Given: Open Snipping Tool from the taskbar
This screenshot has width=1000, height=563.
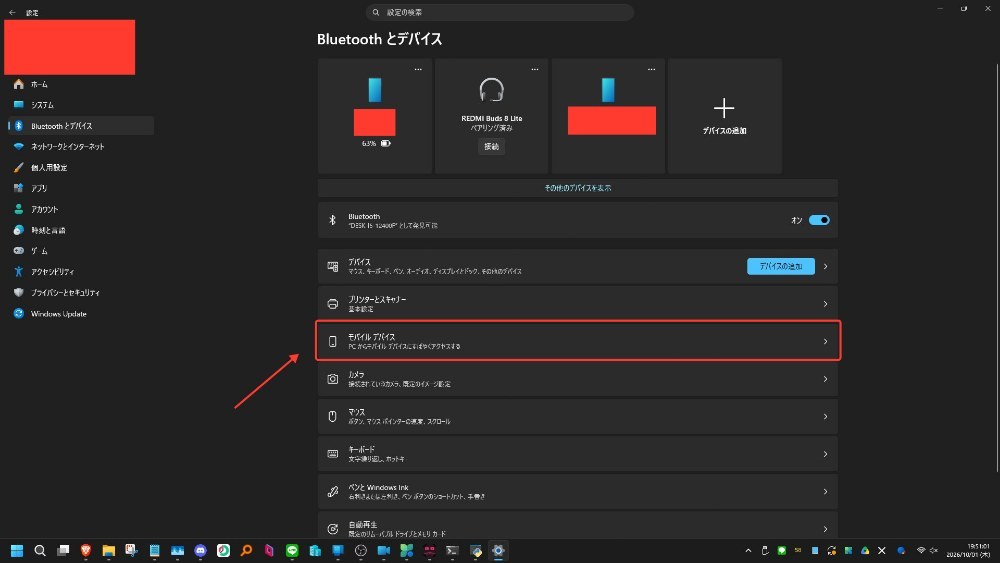Looking at the screenshot, I should (131, 551).
